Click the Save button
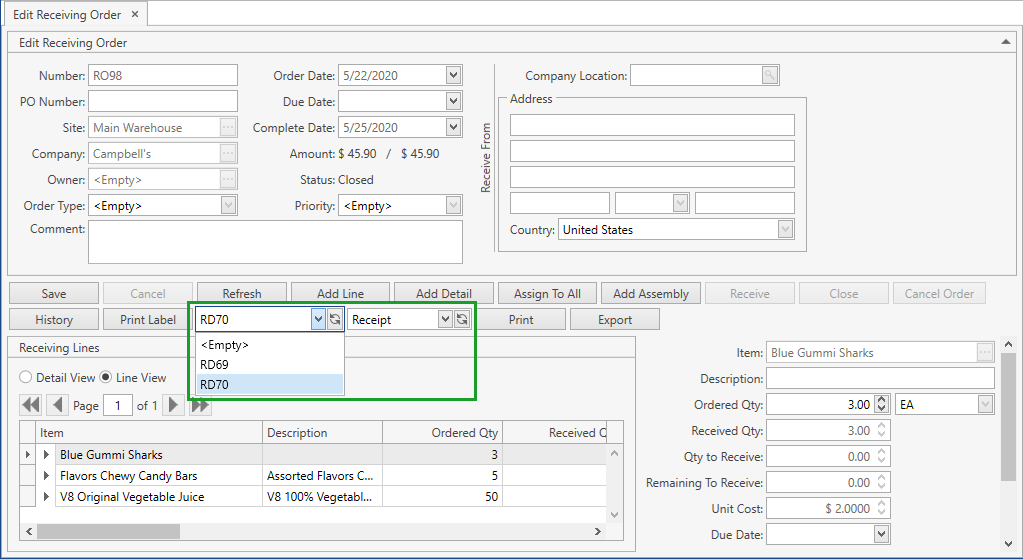This screenshot has width=1023, height=559. 54,294
